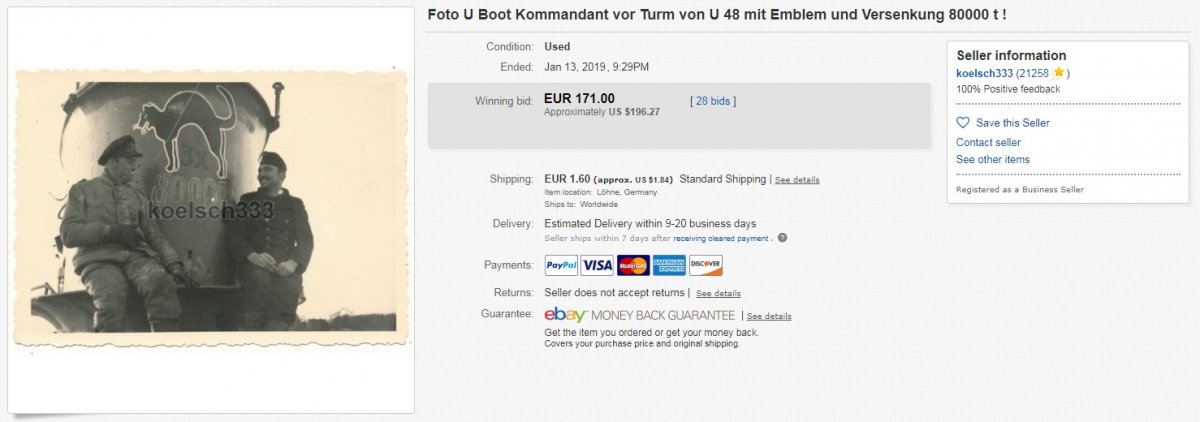This screenshot has height=422, width=1200.
Task: Click the MasterCard payment icon
Action: tap(633, 265)
